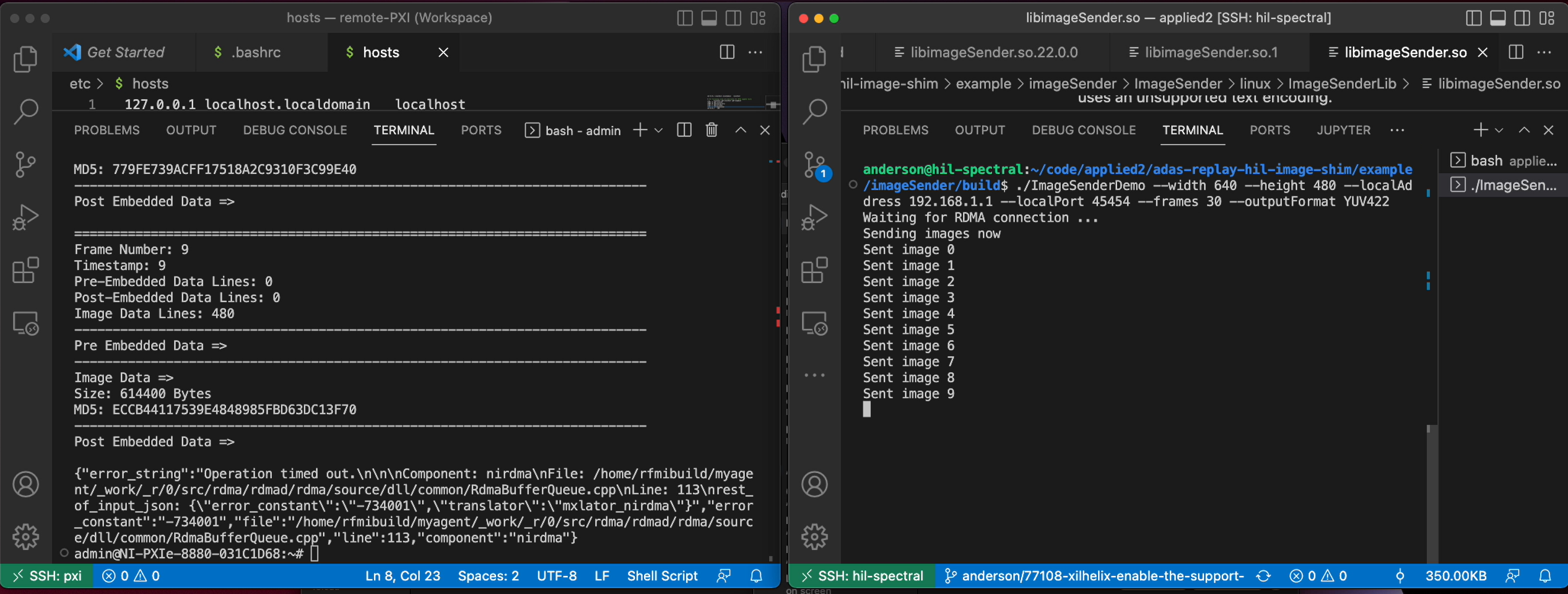This screenshot has height=594, width=1568.
Task: Open the Remote Explorer sidebar icon
Action: [25, 322]
